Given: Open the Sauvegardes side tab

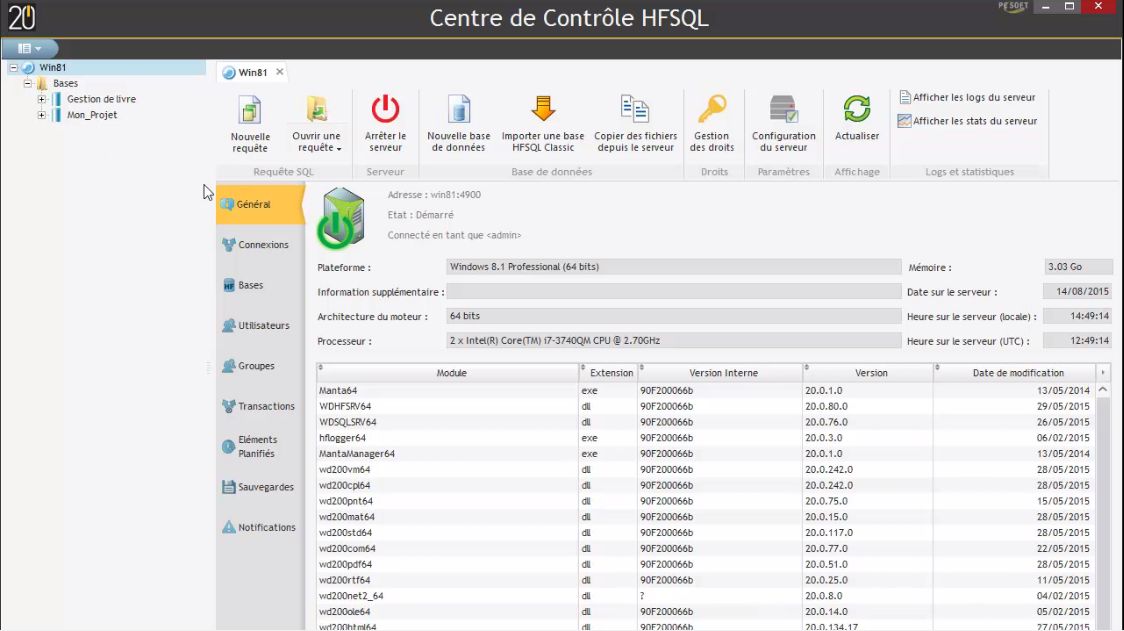Looking at the screenshot, I should pyautogui.click(x=260, y=487).
